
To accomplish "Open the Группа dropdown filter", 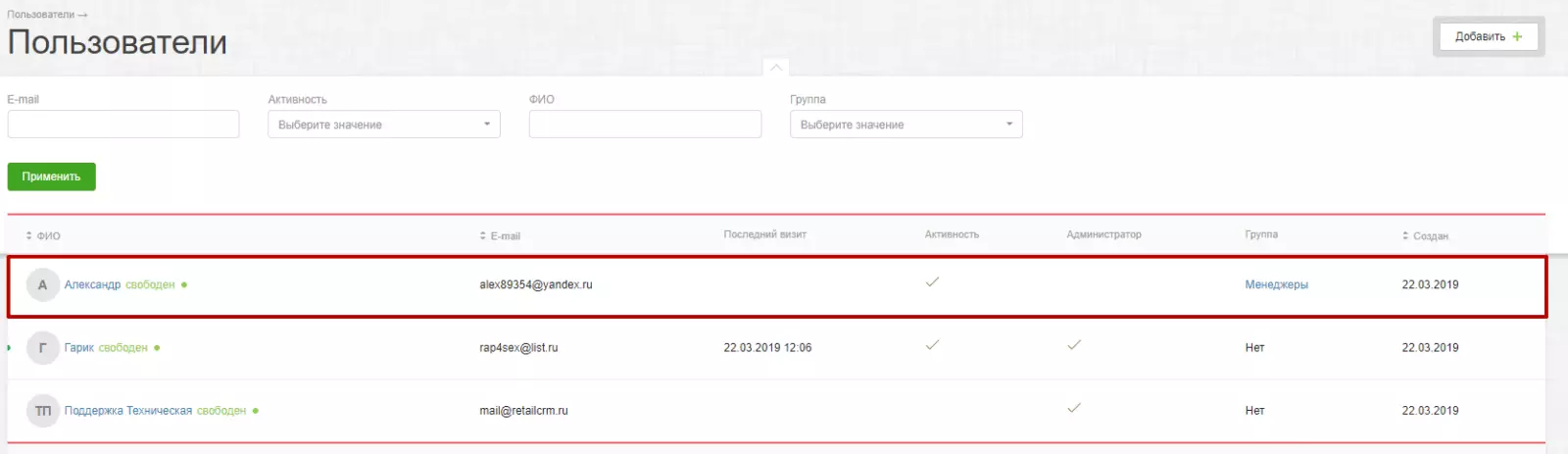I will (906, 125).
